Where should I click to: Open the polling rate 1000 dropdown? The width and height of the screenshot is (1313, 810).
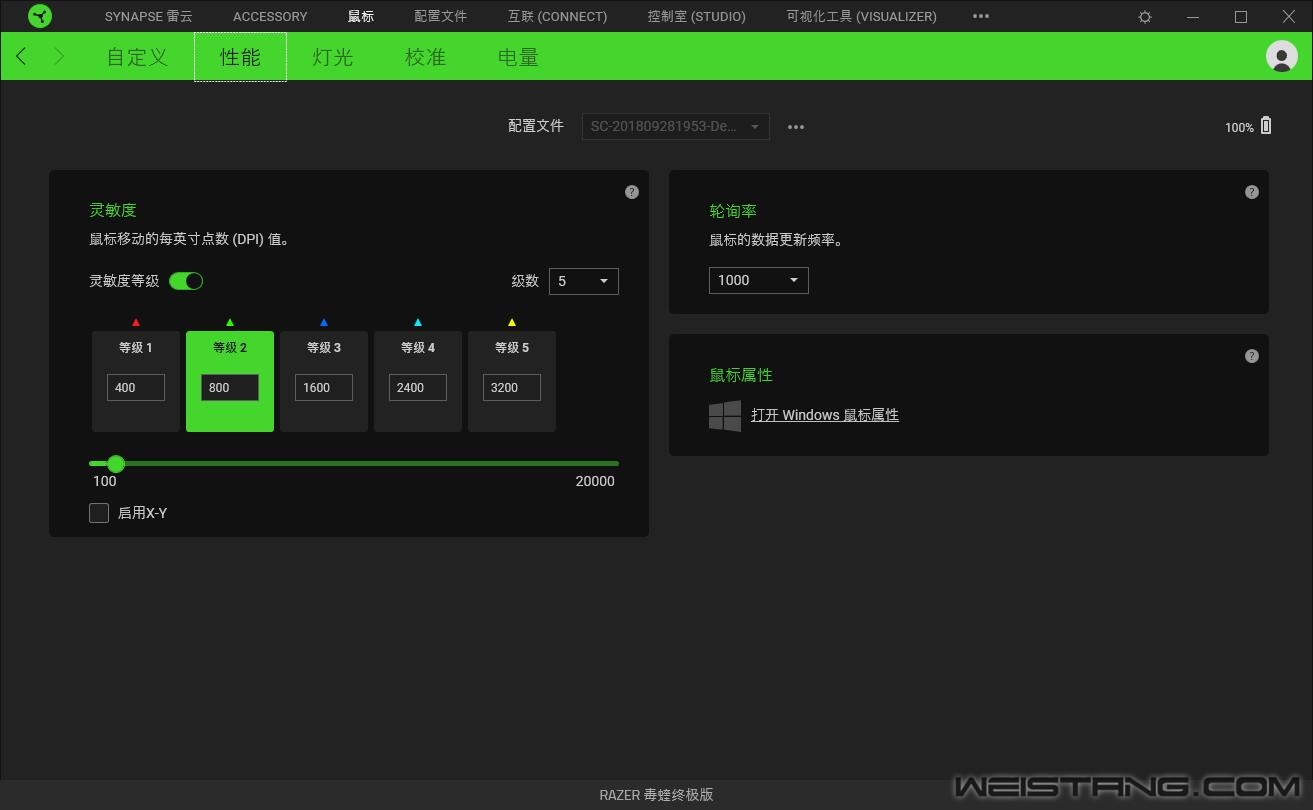[x=759, y=280]
